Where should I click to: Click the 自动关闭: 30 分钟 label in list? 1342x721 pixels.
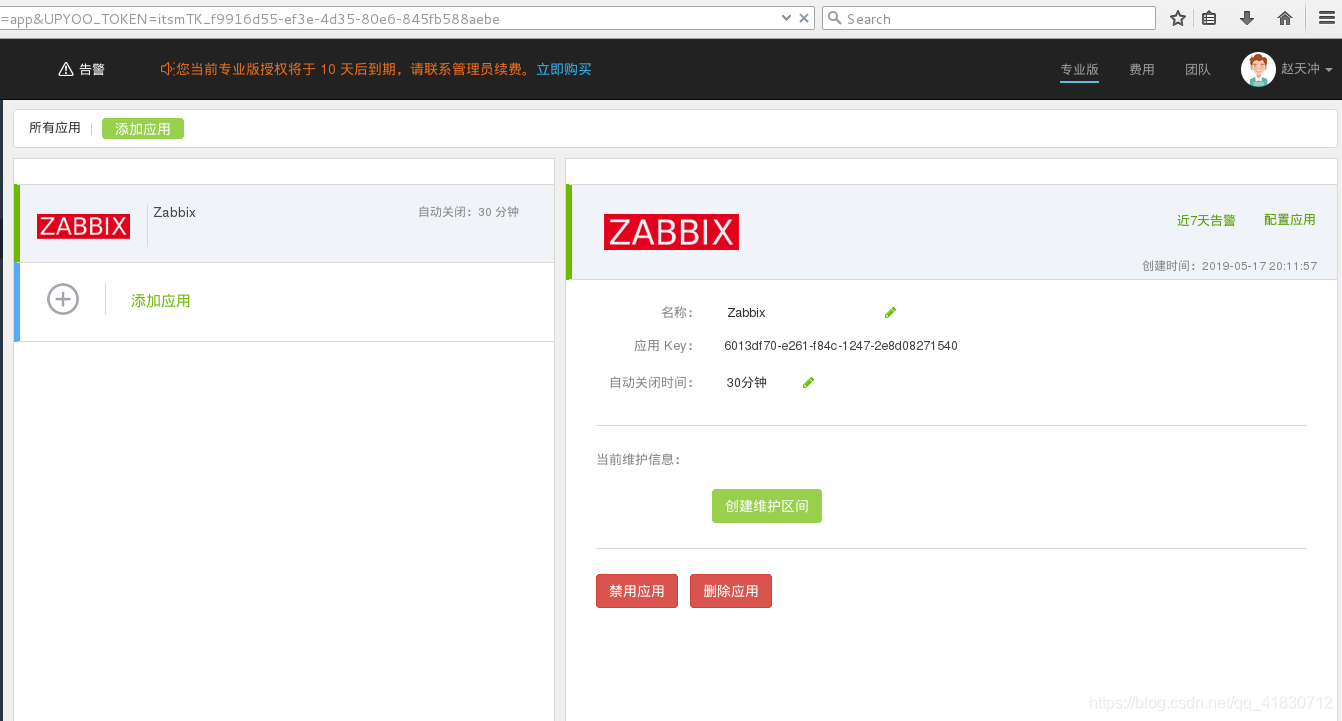pyautogui.click(x=468, y=212)
